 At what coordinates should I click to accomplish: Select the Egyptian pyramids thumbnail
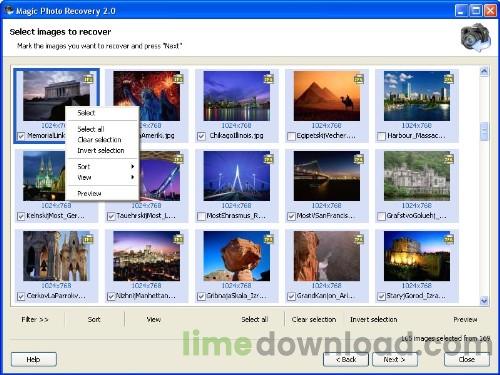point(326,96)
